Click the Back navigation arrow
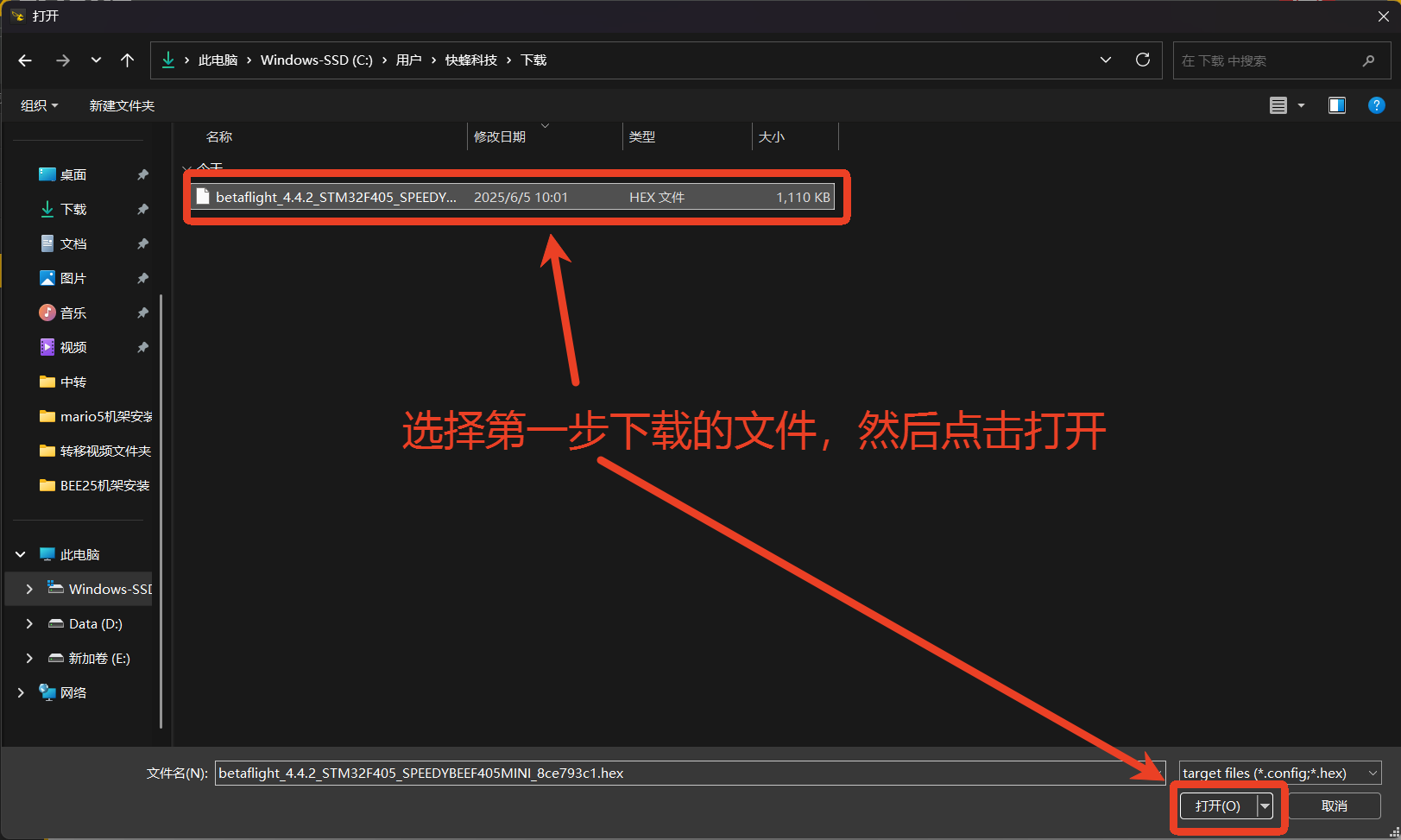The width and height of the screenshot is (1401, 840). tap(25, 60)
